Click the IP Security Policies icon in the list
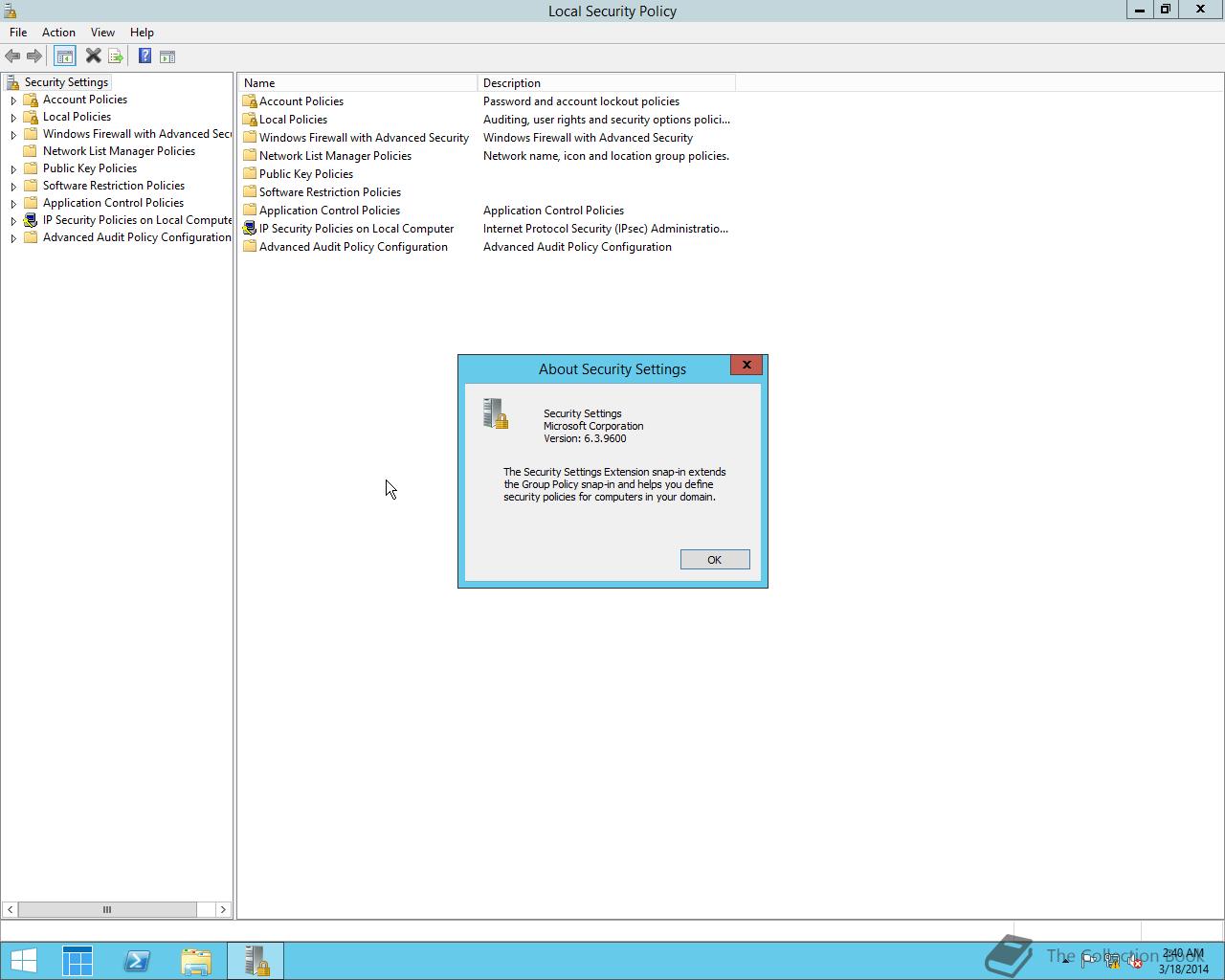This screenshot has width=1225, height=980. 250,229
